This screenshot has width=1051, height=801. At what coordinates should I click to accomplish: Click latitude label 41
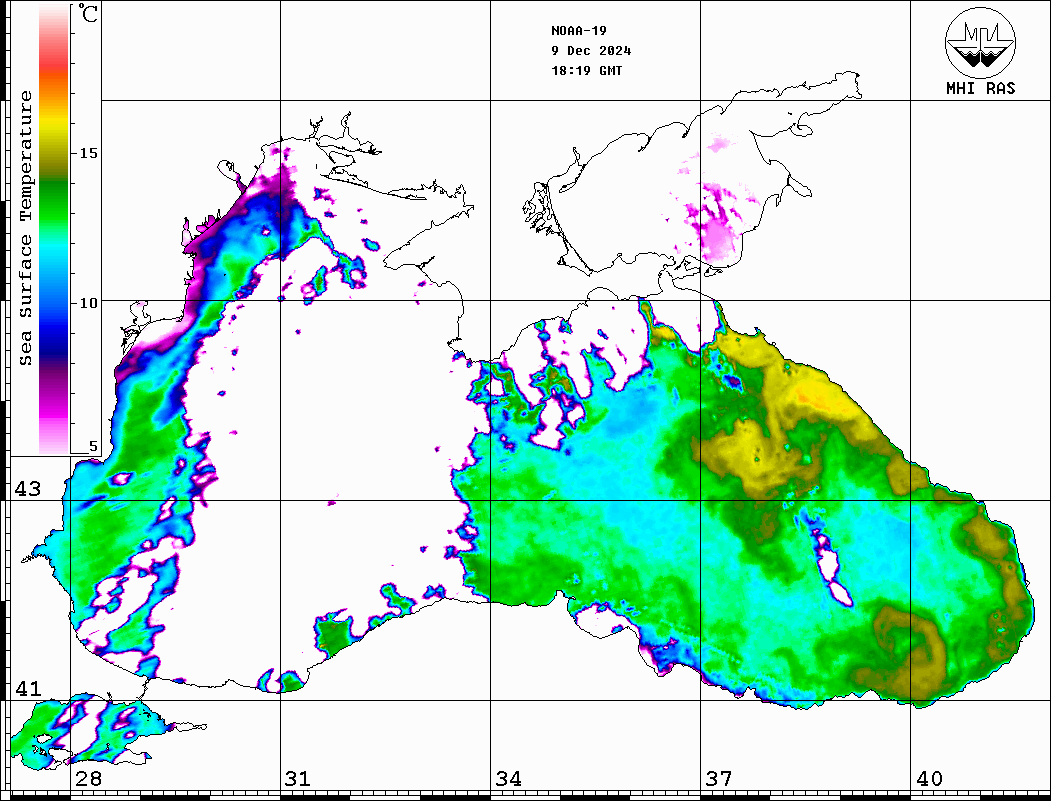coord(28,688)
